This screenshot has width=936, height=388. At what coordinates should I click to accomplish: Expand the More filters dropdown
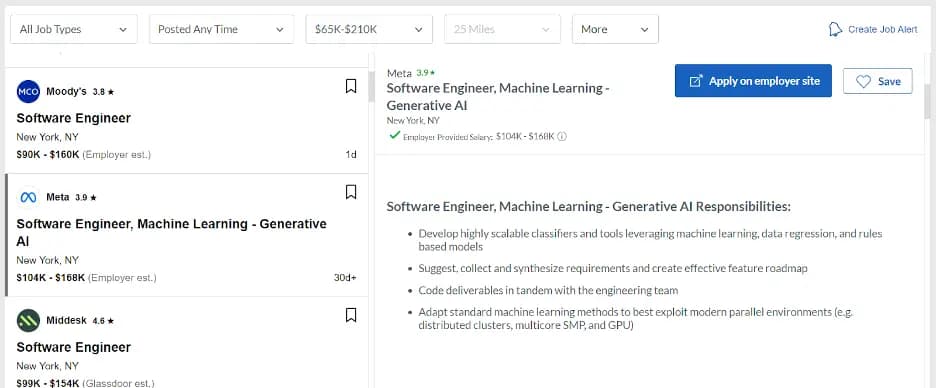pos(615,29)
